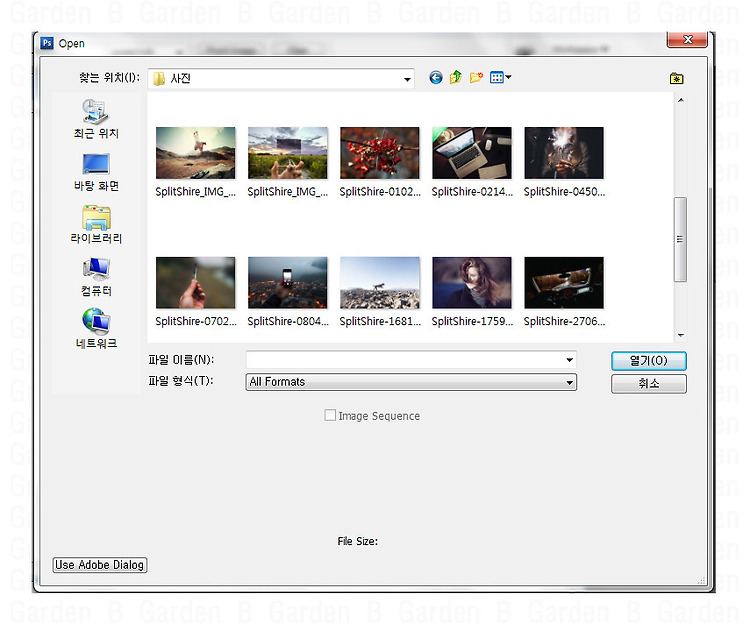Image resolution: width=750 pixels, height=624 pixels.
Task: Select the SplitShire-0214 laptop thumbnail
Action: pyautogui.click(x=472, y=153)
